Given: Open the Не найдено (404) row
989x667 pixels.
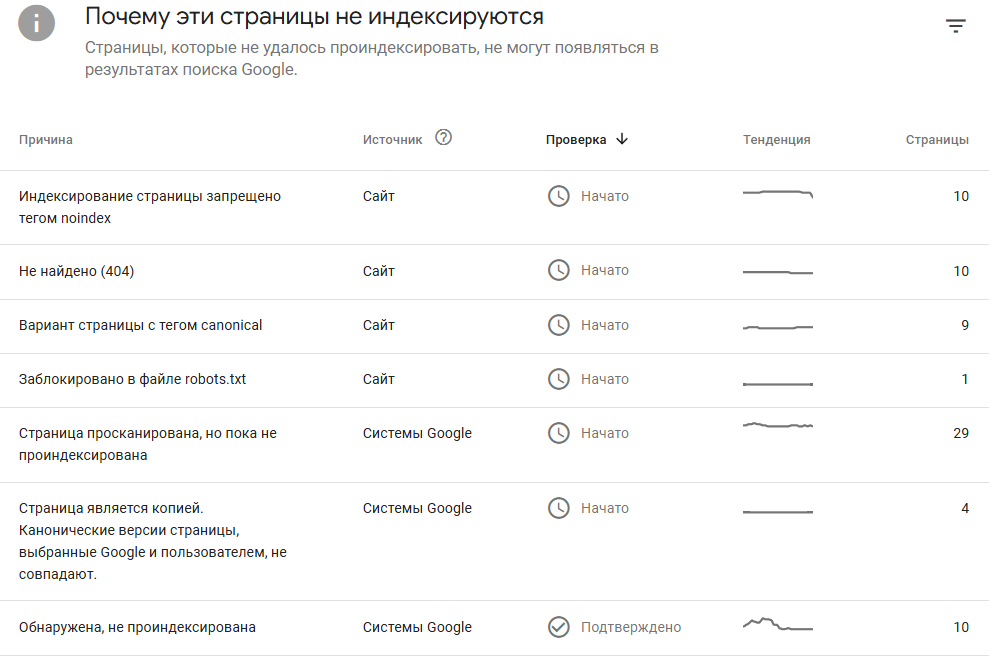Looking at the screenshot, I should coord(494,271).
